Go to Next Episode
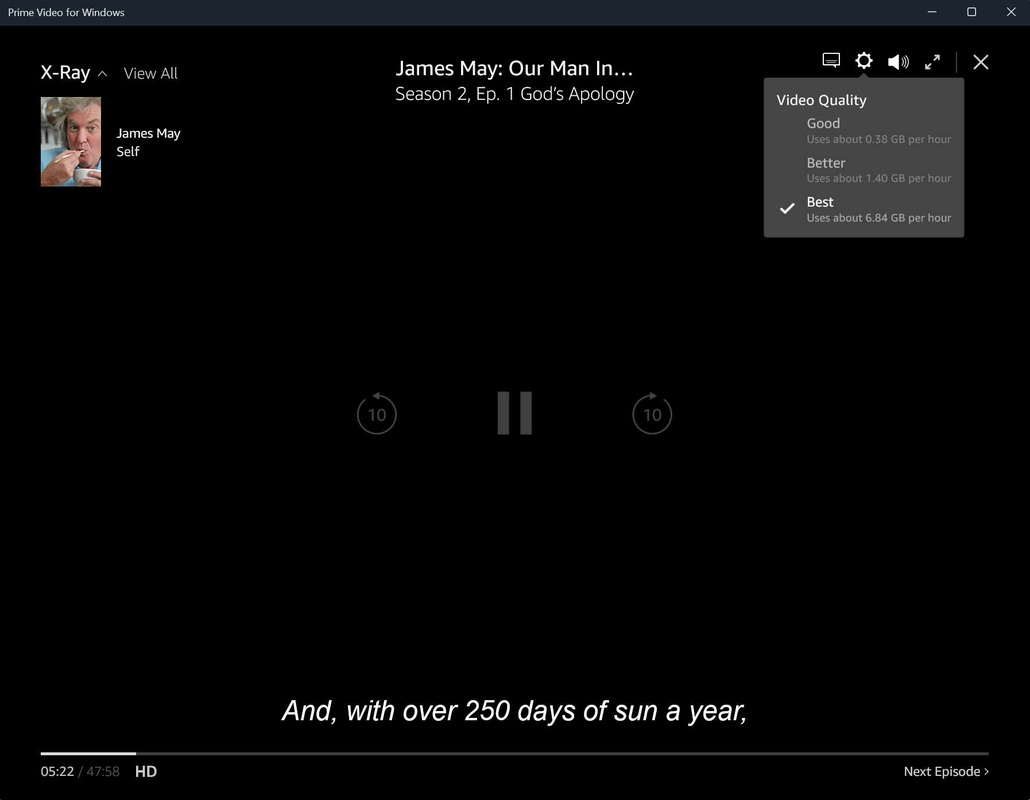The image size is (1030, 800). pyautogui.click(x=945, y=771)
